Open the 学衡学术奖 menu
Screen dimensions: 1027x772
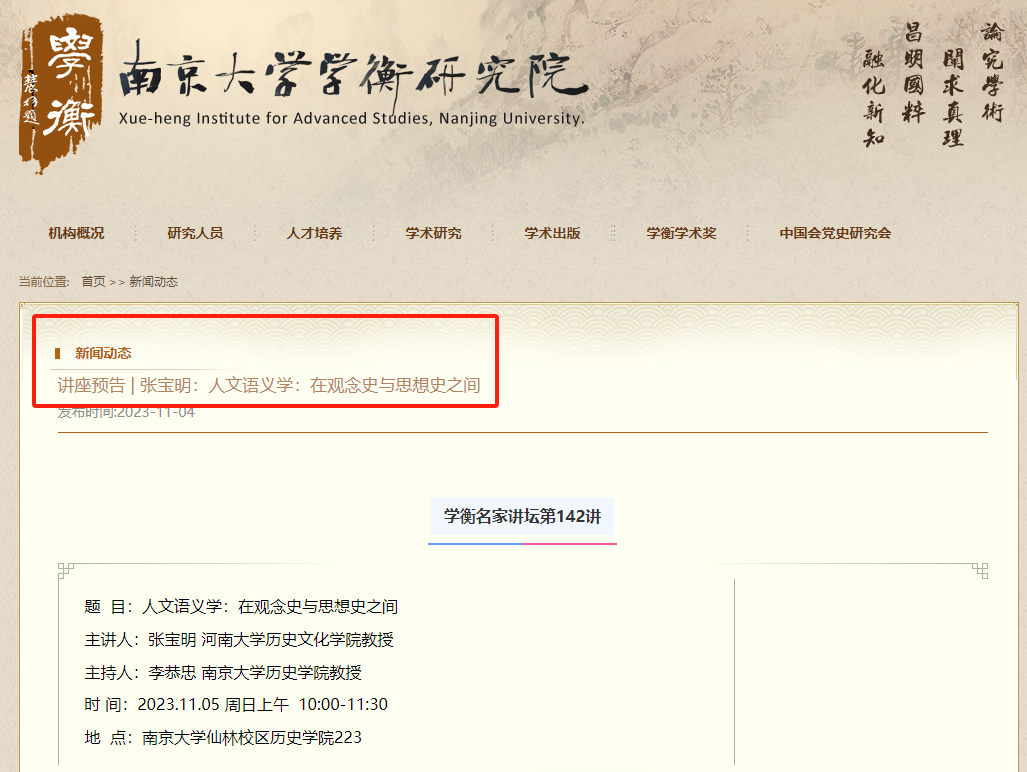click(681, 233)
